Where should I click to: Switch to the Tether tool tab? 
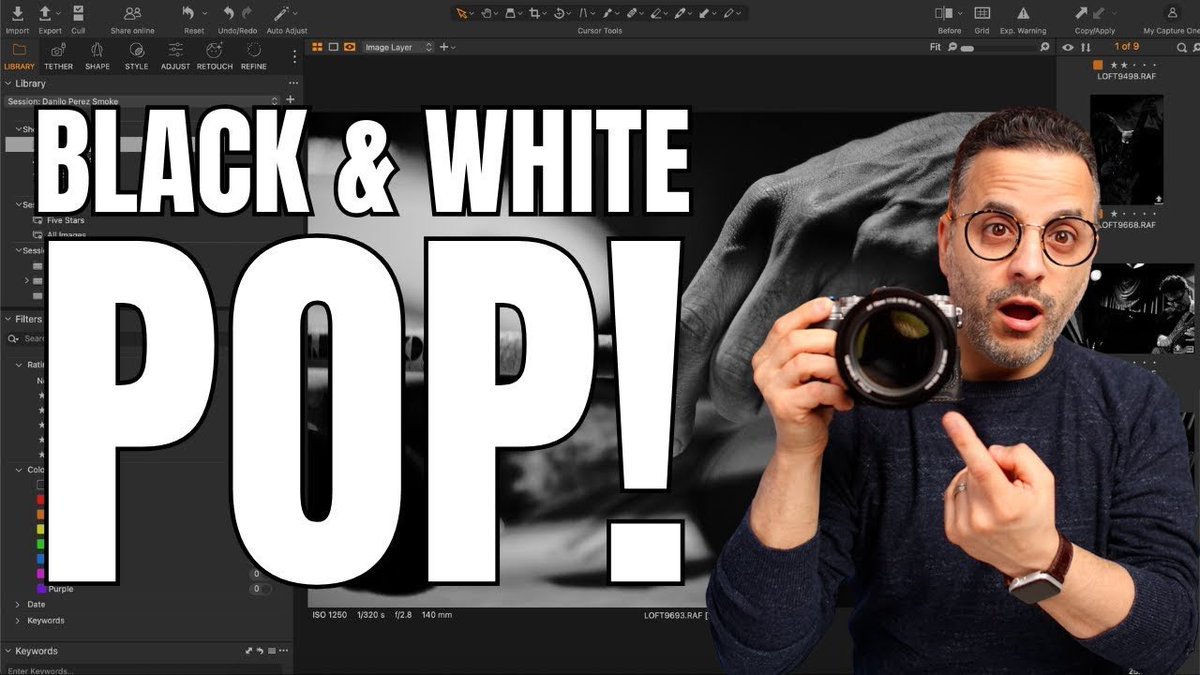pos(58,55)
